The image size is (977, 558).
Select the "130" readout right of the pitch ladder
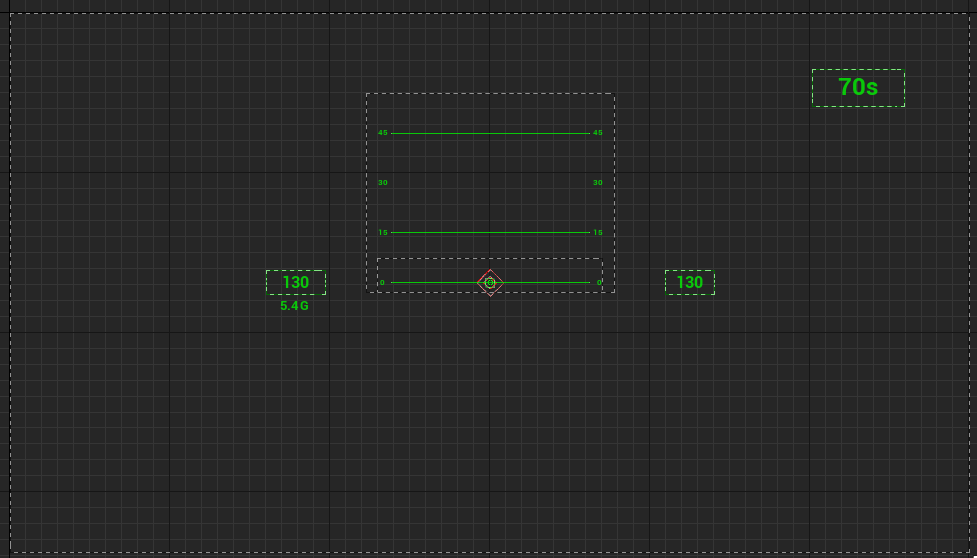coord(690,282)
